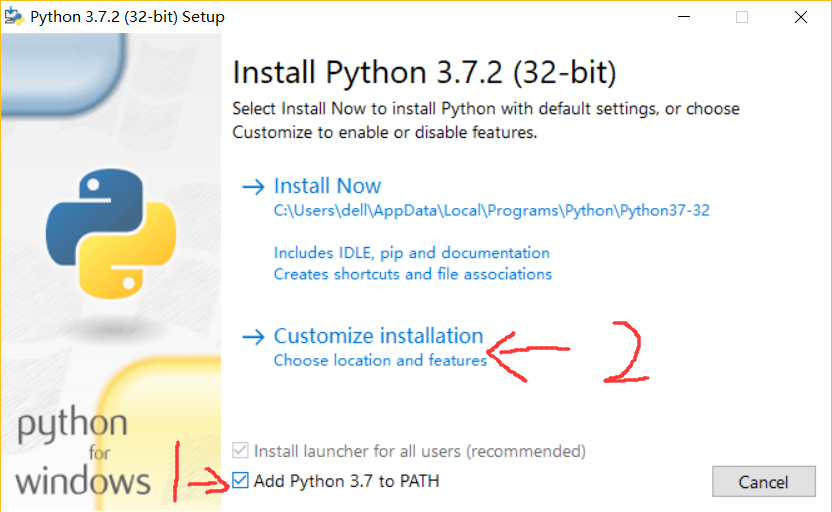Minimize the Python Setup window

(x=684, y=17)
